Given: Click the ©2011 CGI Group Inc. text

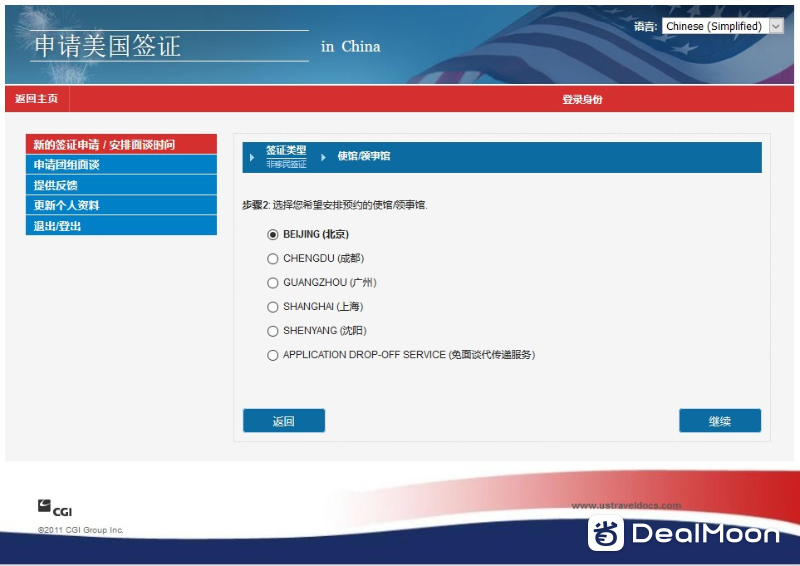Looking at the screenshot, I should tap(81, 530).
